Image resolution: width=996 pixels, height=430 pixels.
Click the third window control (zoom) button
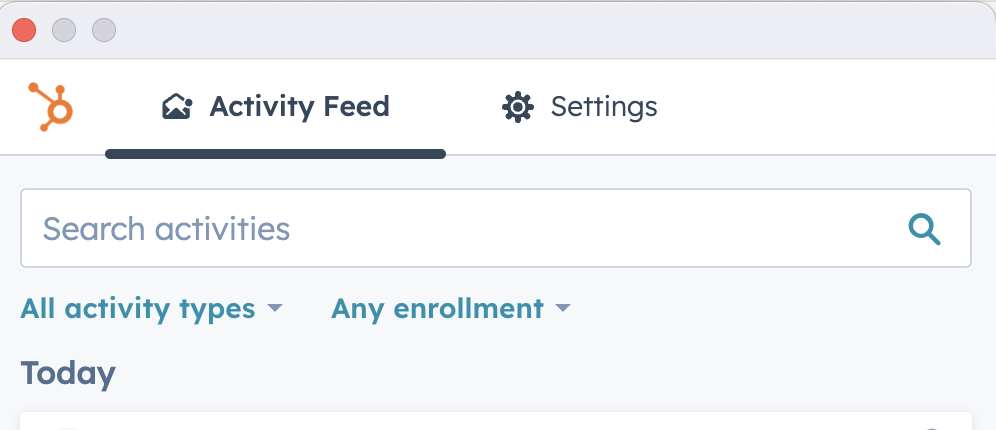104,30
